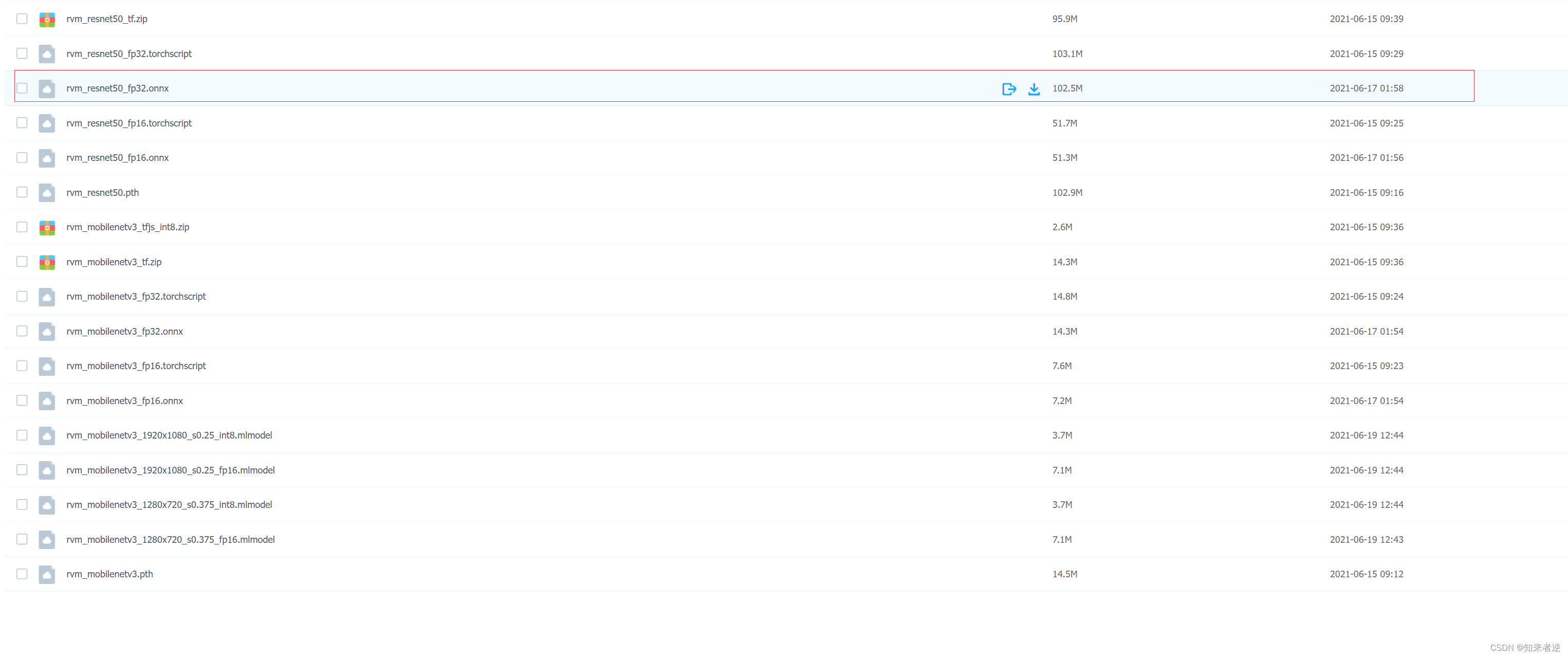Click the archive icon for rvm_mobilenetv3_tfjs_int8.zip
1568x657 pixels.
pyautogui.click(x=47, y=228)
